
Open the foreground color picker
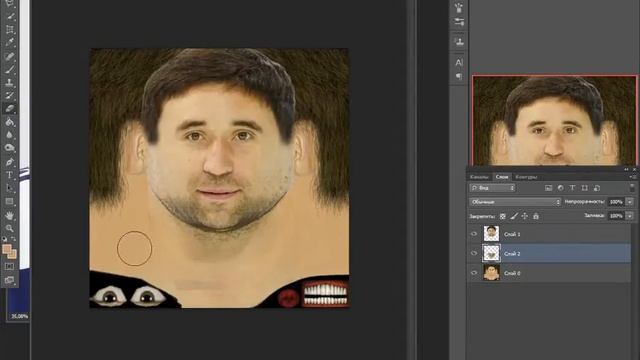tap(7, 249)
